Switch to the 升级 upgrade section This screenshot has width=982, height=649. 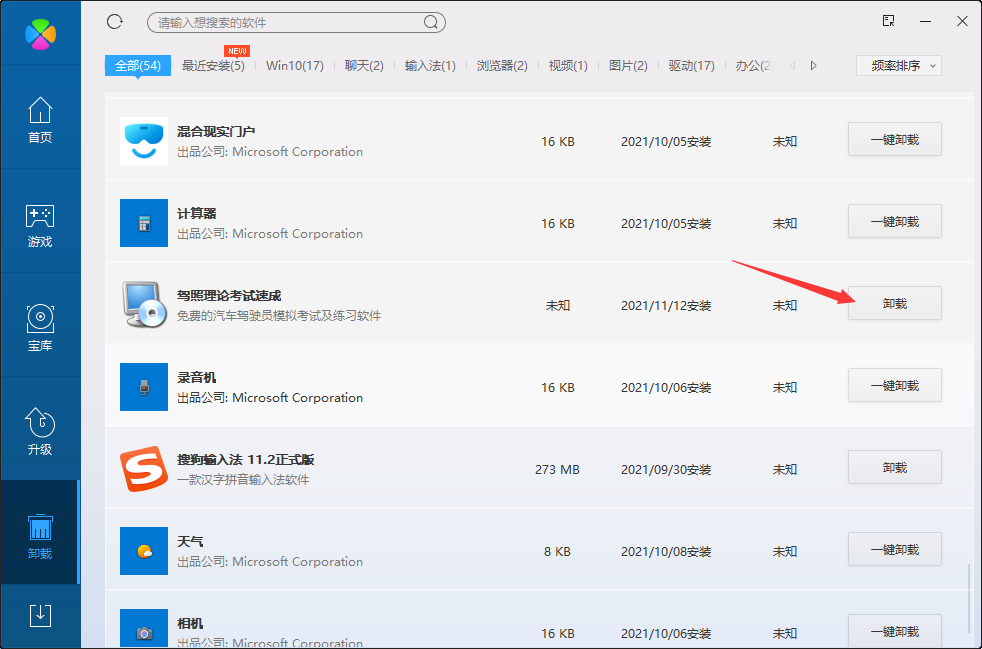tap(40, 432)
